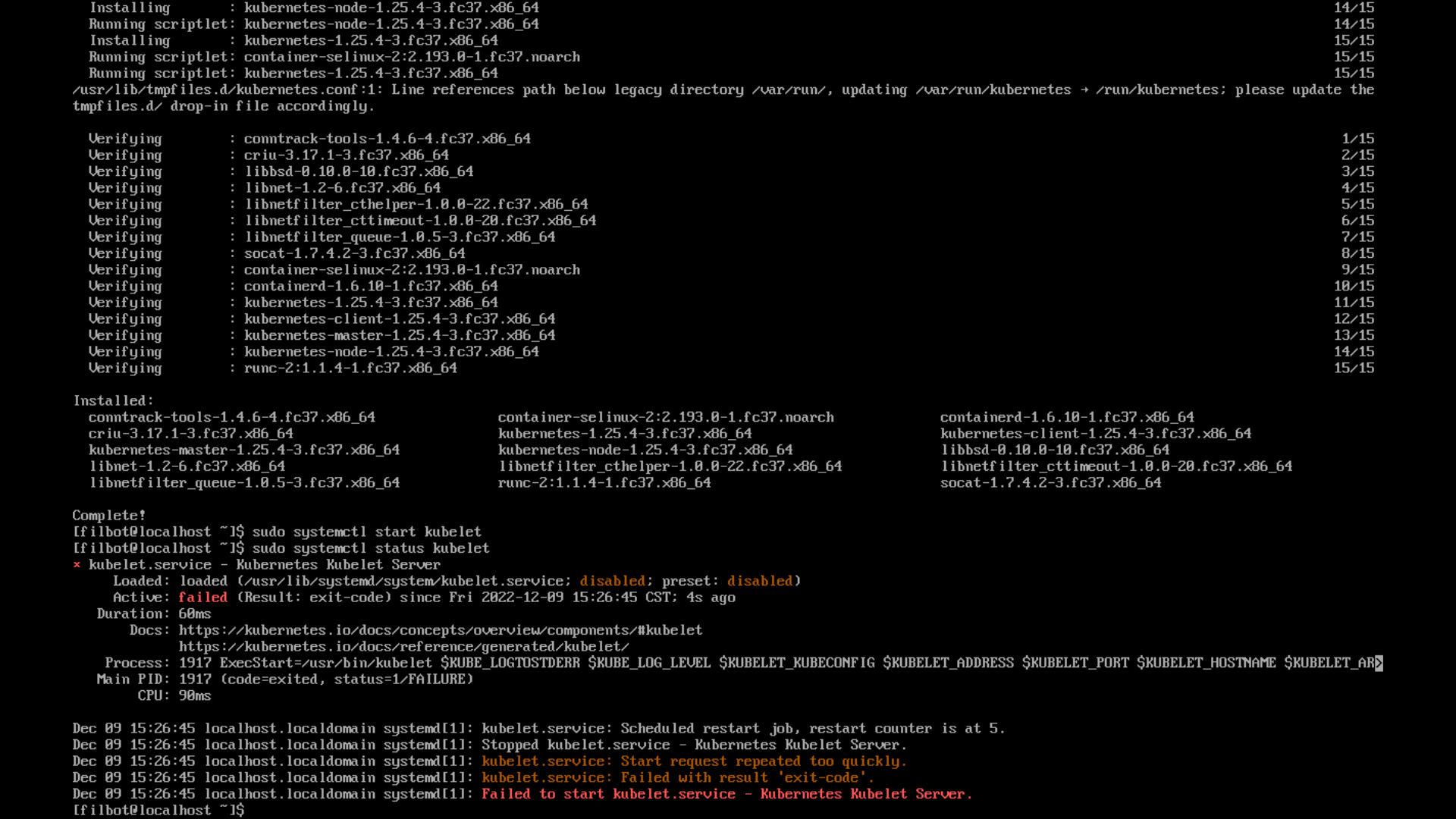
Task: Click the 'sudo systemctl start kubelet' command line
Action: click(366, 532)
